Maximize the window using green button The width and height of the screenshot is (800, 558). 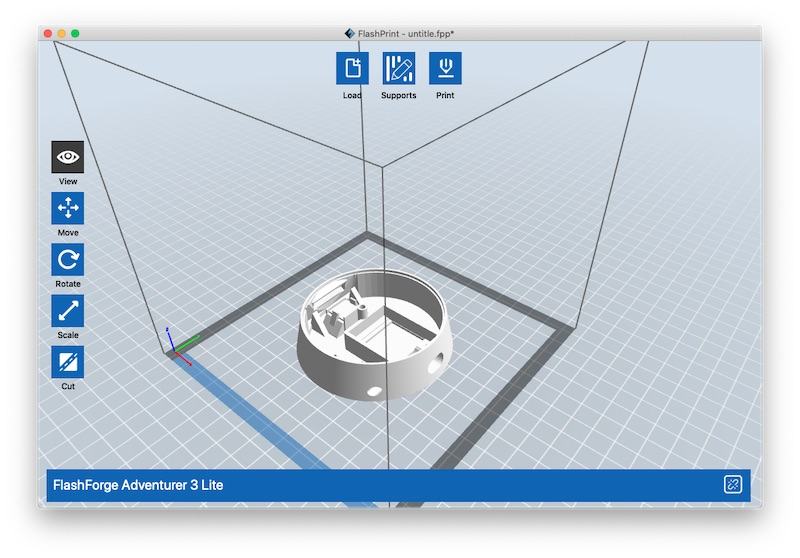tap(75, 33)
